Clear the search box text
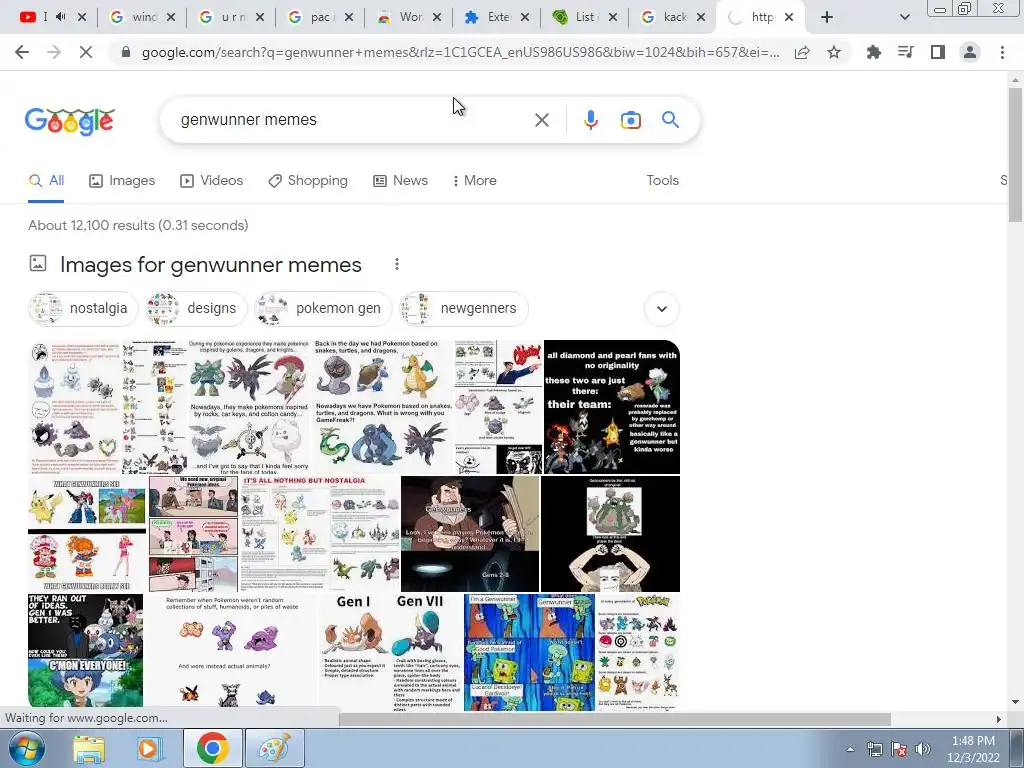Viewport: 1024px width, 768px height. click(541, 120)
